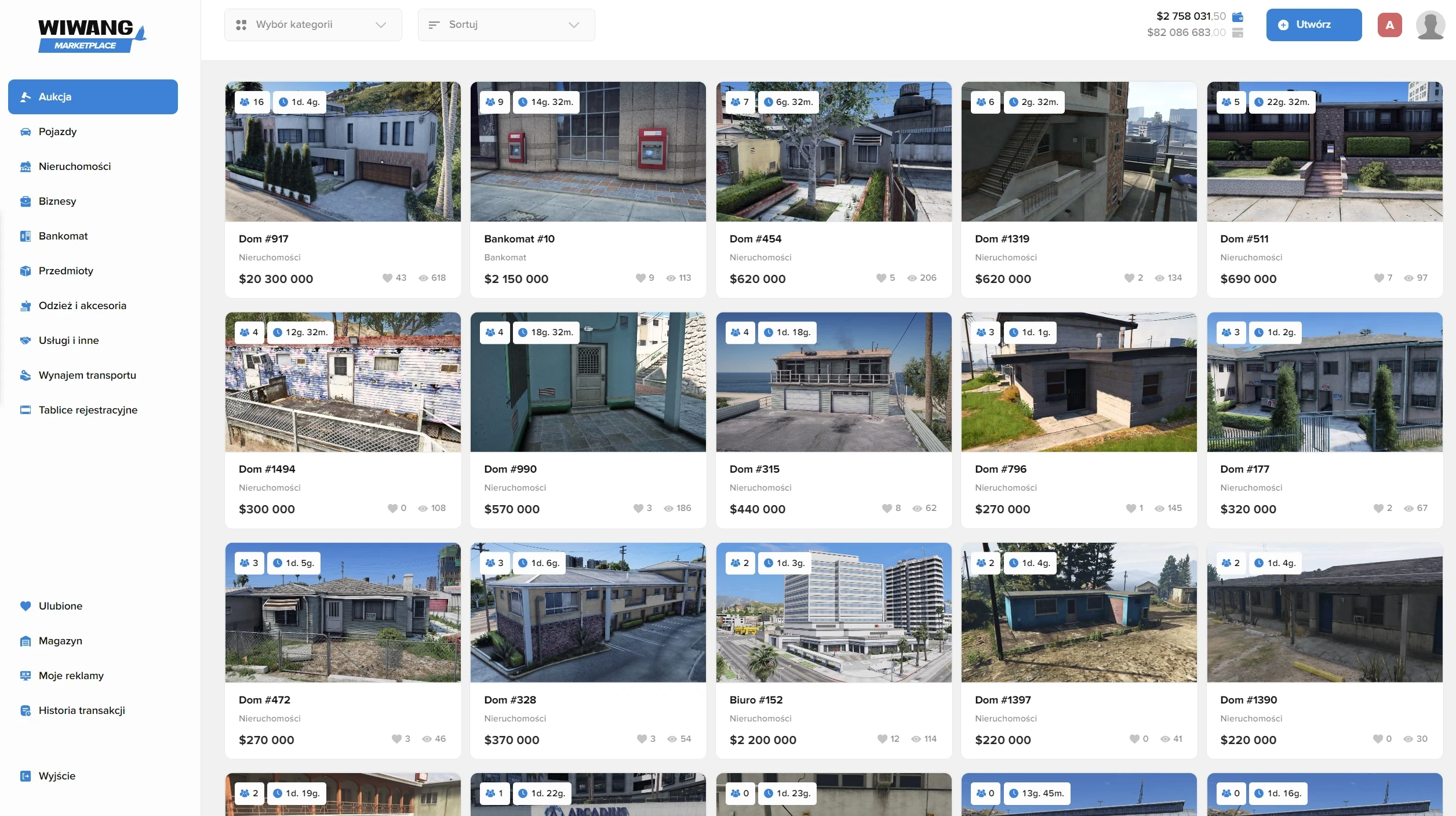Click the wallet icon beside cash balance
This screenshot has width=1456, height=816.
pos(1237,16)
